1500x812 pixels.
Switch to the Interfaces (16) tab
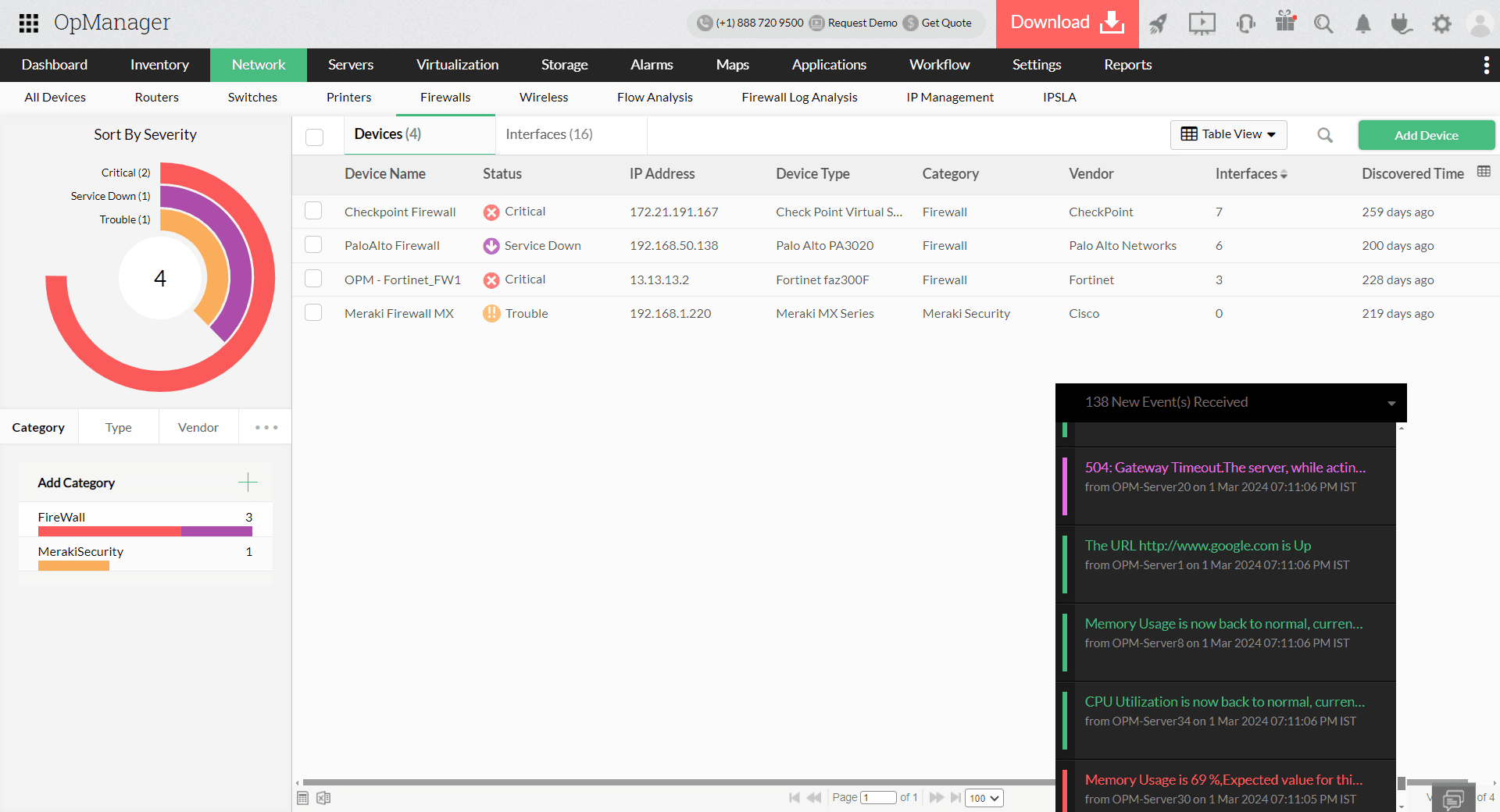[548, 134]
